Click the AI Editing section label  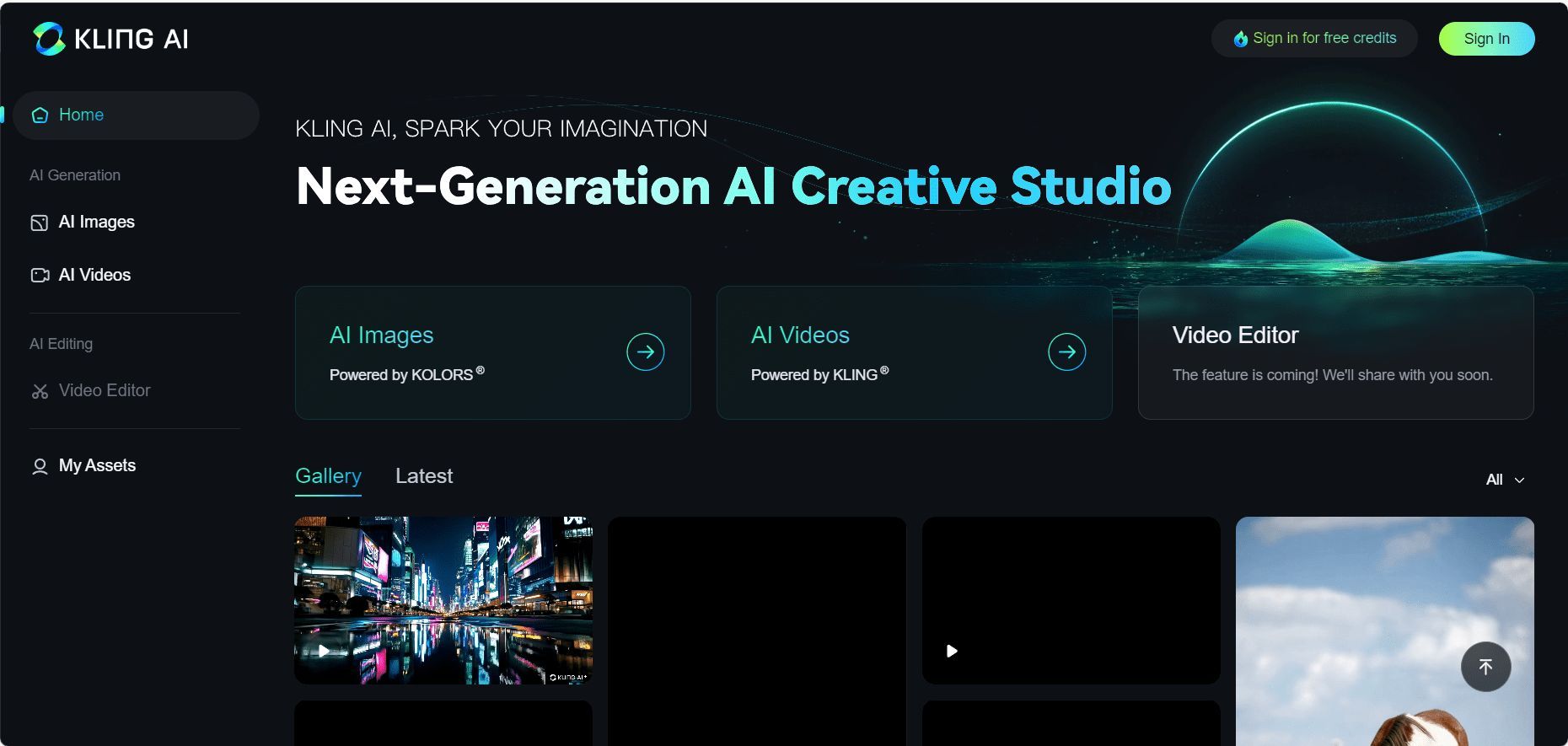[x=61, y=344]
